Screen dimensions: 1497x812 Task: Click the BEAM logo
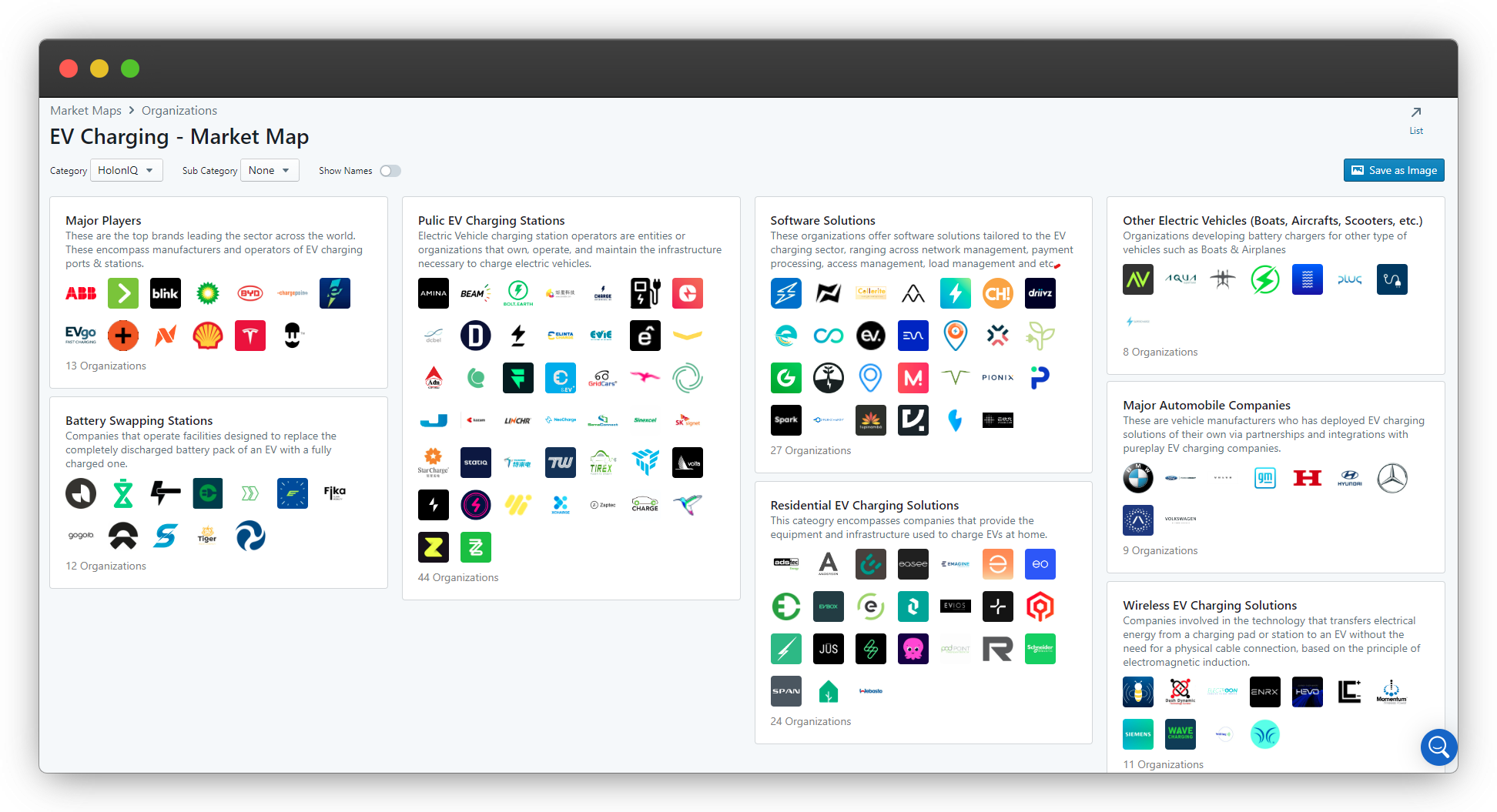[476, 293]
